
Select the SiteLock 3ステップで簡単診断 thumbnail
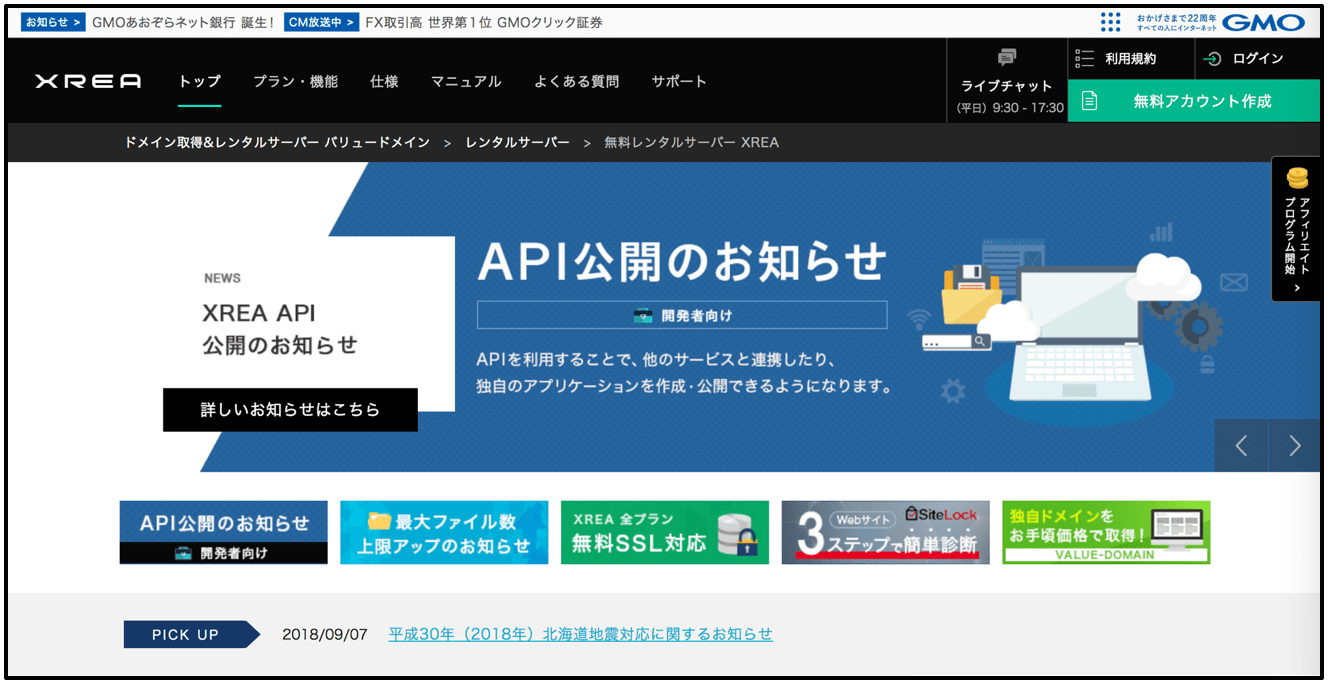886,532
